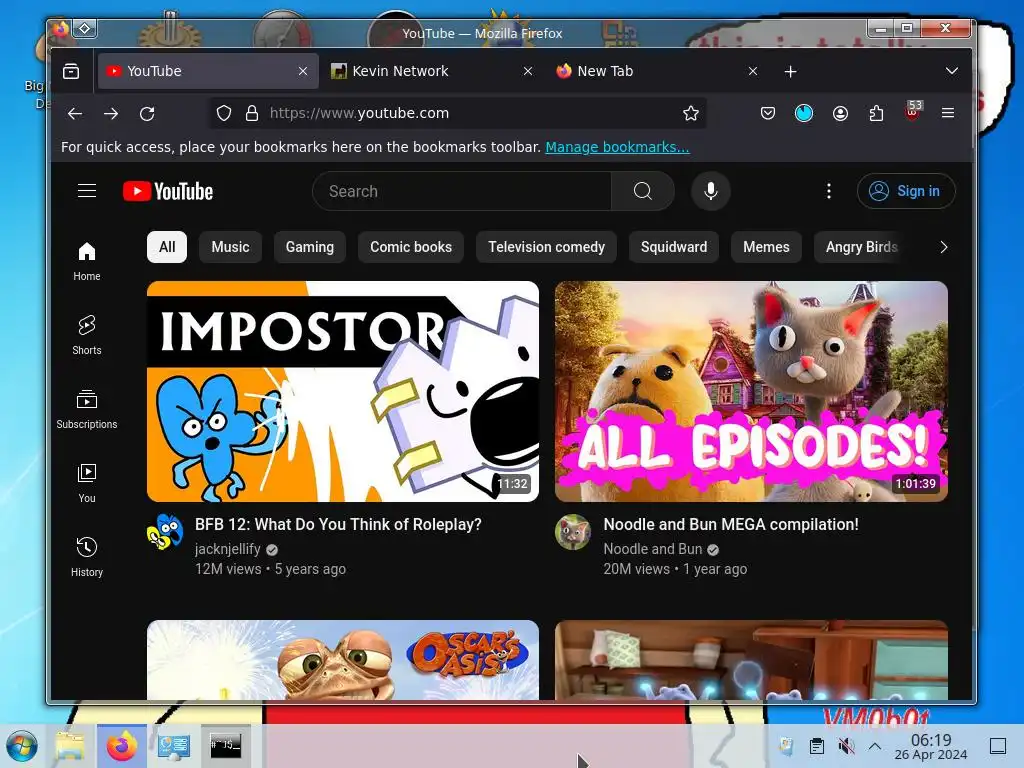Click the search magnifier button

(x=643, y=191)
